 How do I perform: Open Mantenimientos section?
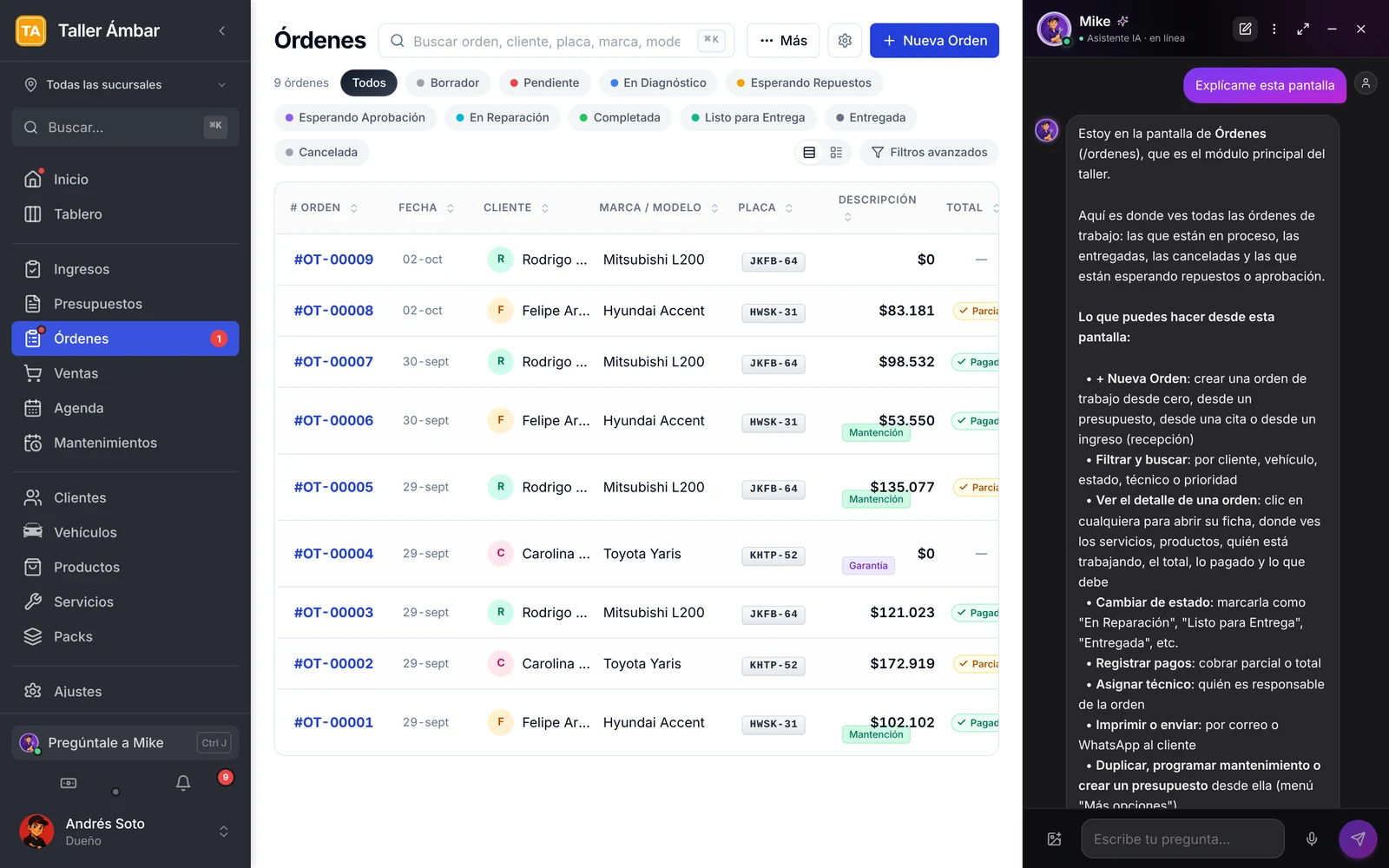tap(125, 443)
